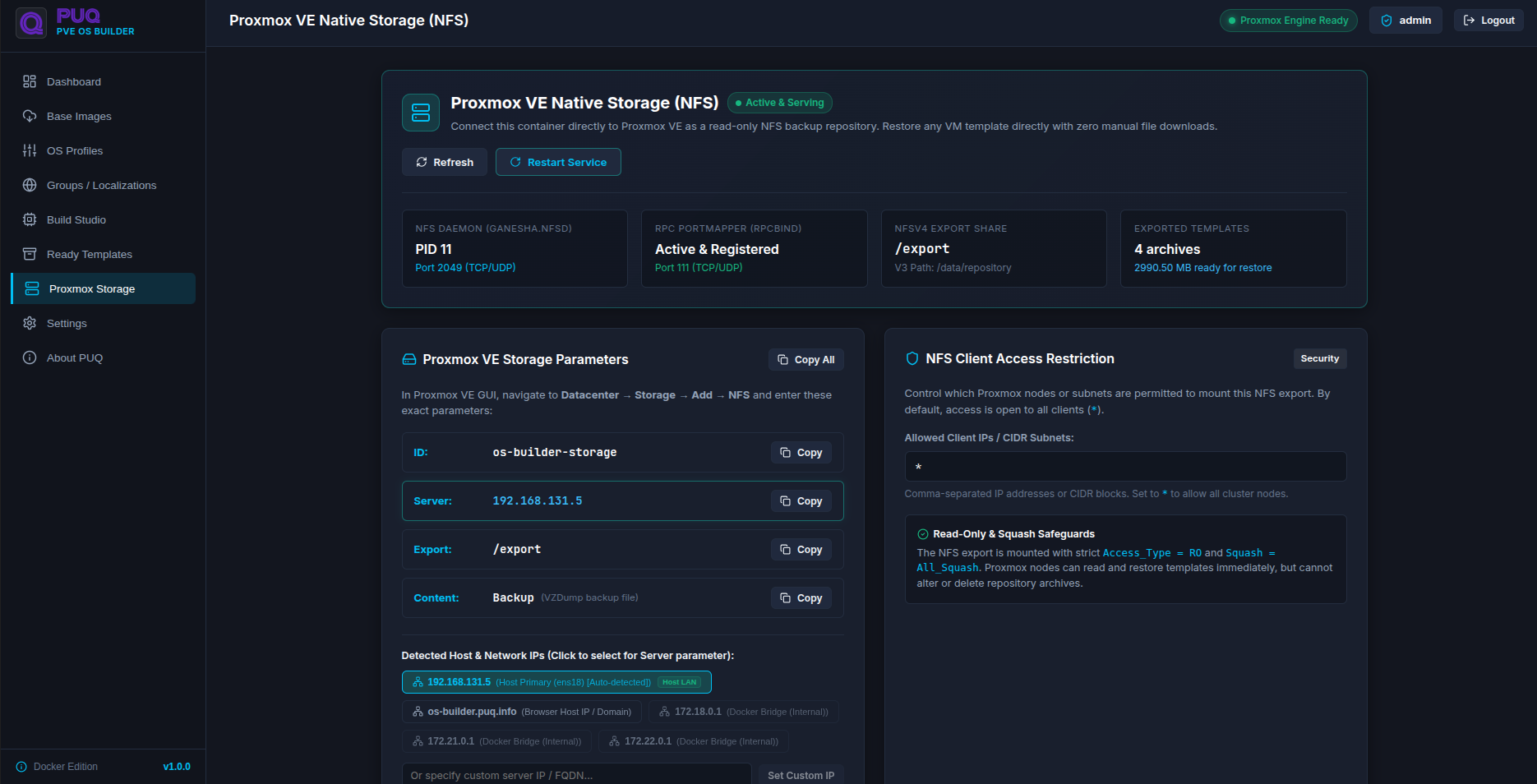Copy the Content Backup value

pos(801,597)
